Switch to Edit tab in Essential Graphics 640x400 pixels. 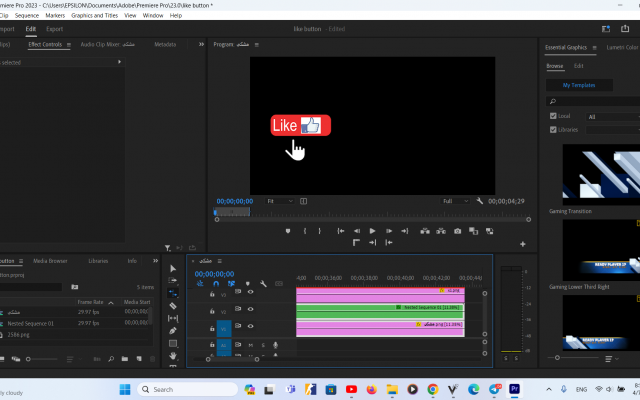[578, 66]
